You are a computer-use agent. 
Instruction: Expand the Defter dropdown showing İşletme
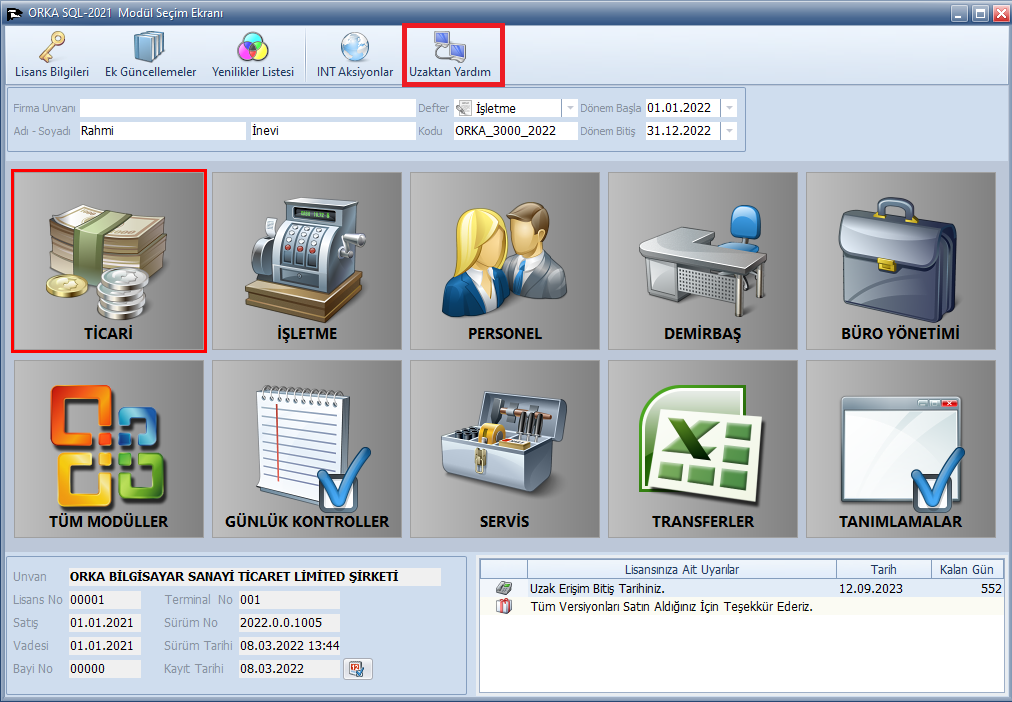(x=569, y=108)
